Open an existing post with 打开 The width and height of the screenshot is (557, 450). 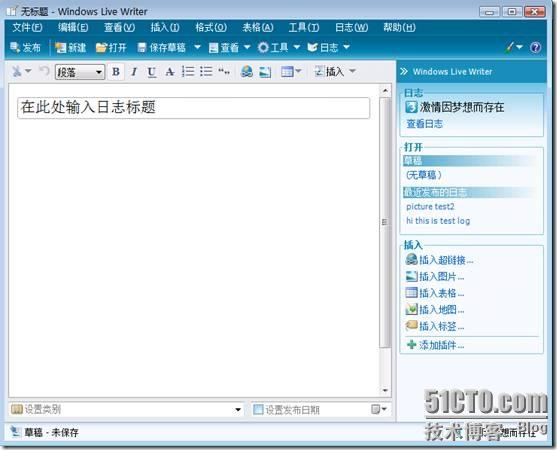pos(111,47)
